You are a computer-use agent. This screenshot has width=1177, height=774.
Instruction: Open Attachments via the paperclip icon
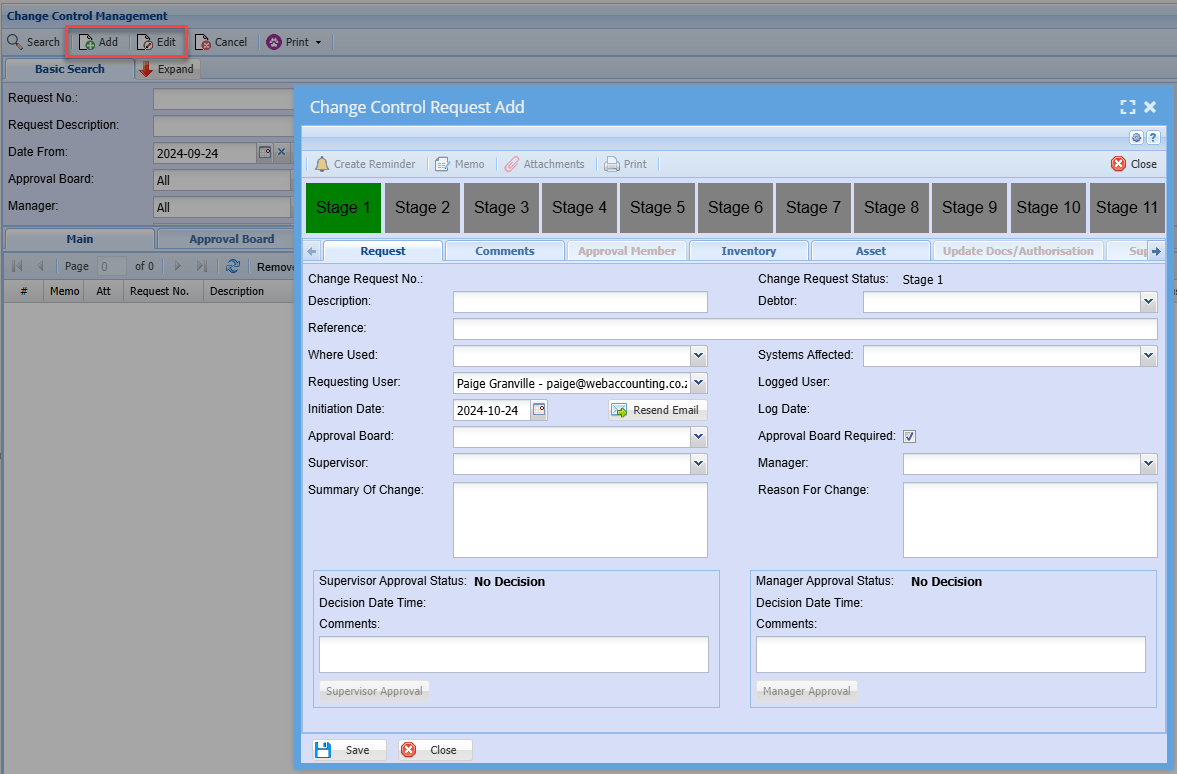click(511, 164)
